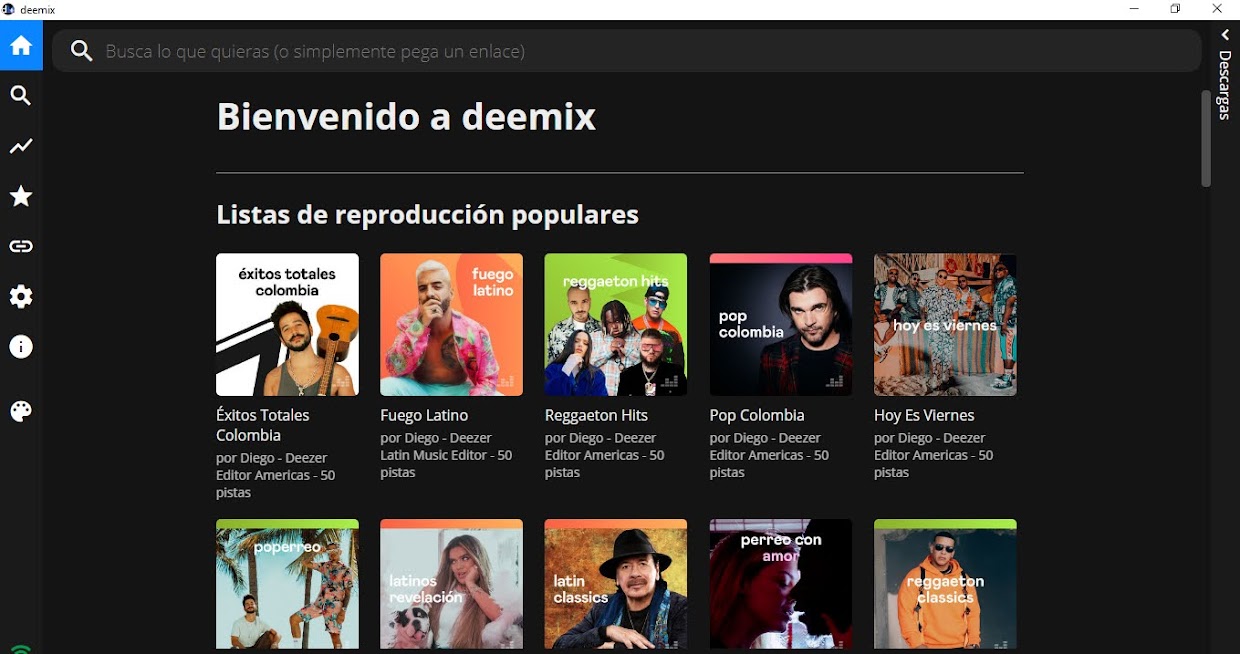Focus the search input field
This screenshot has height=654, width=1240.
(x=627, y=51)
